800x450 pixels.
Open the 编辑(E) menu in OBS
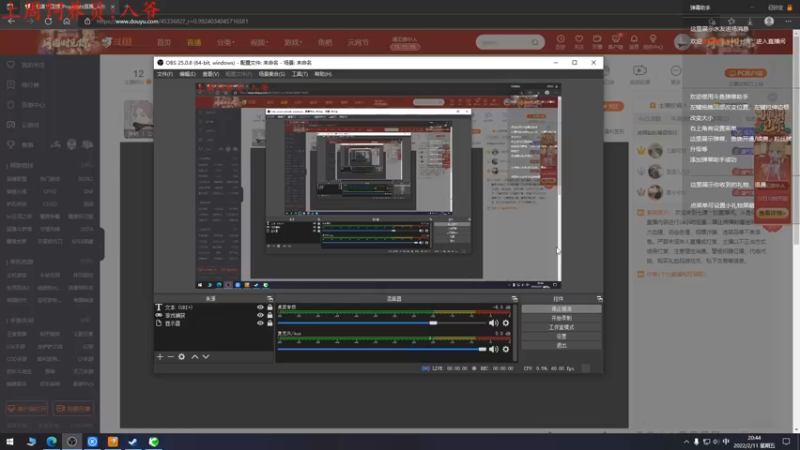point(187,74)
